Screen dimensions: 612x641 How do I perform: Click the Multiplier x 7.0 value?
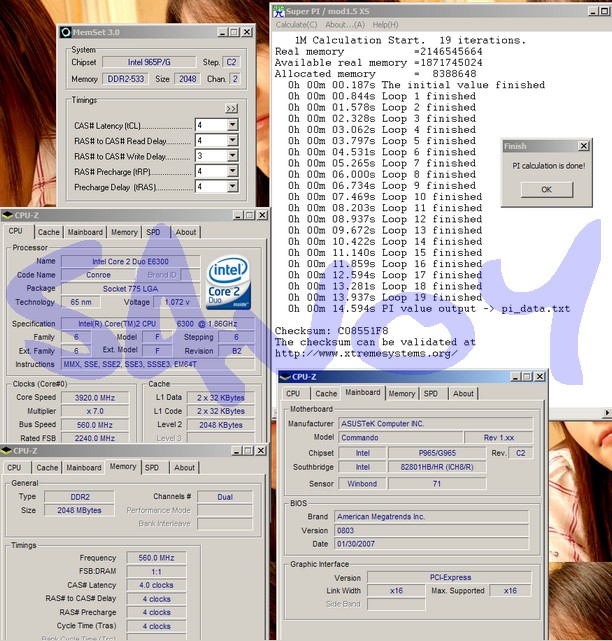click(x=94, y=411)
